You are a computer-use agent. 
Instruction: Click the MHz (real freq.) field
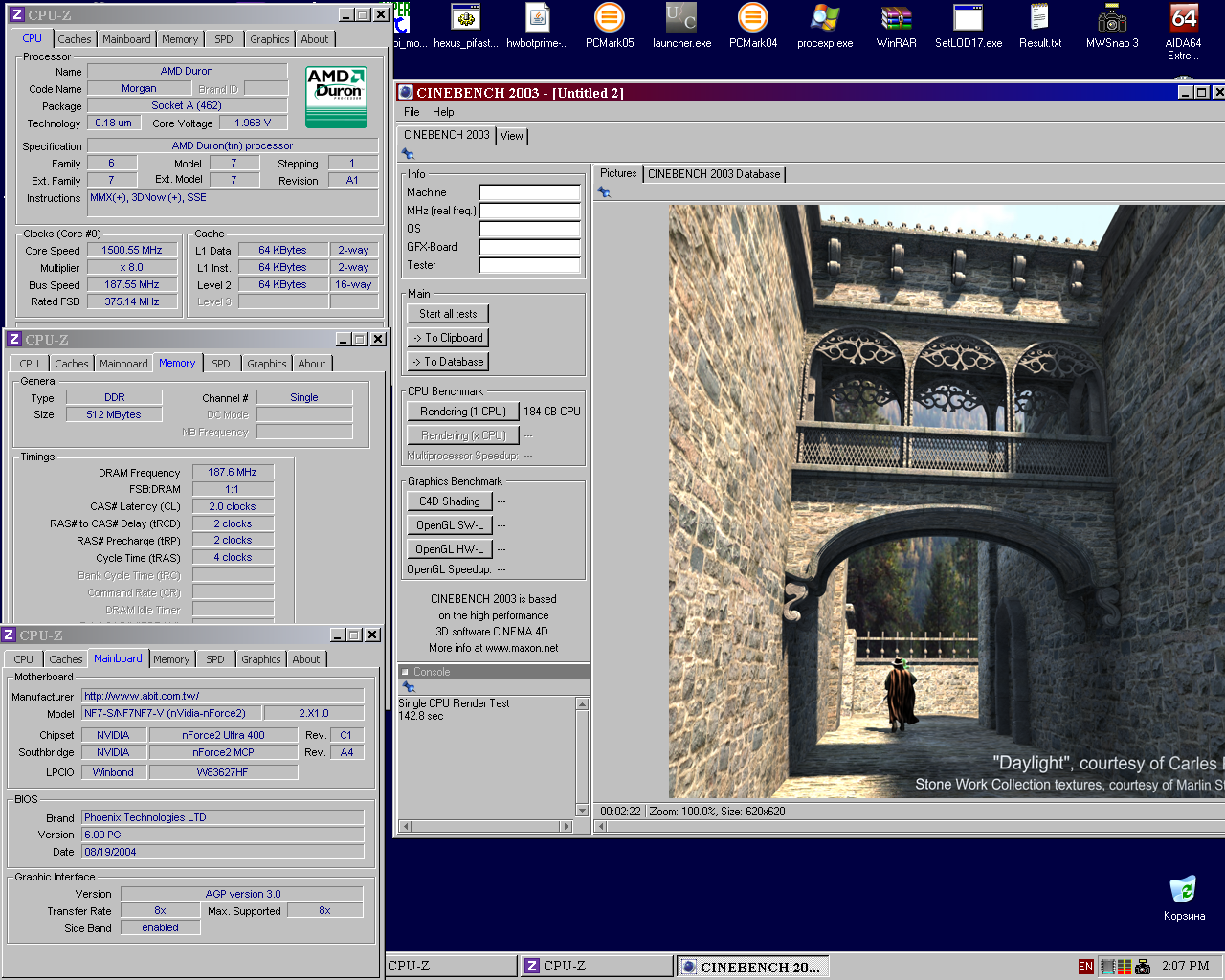530,211
